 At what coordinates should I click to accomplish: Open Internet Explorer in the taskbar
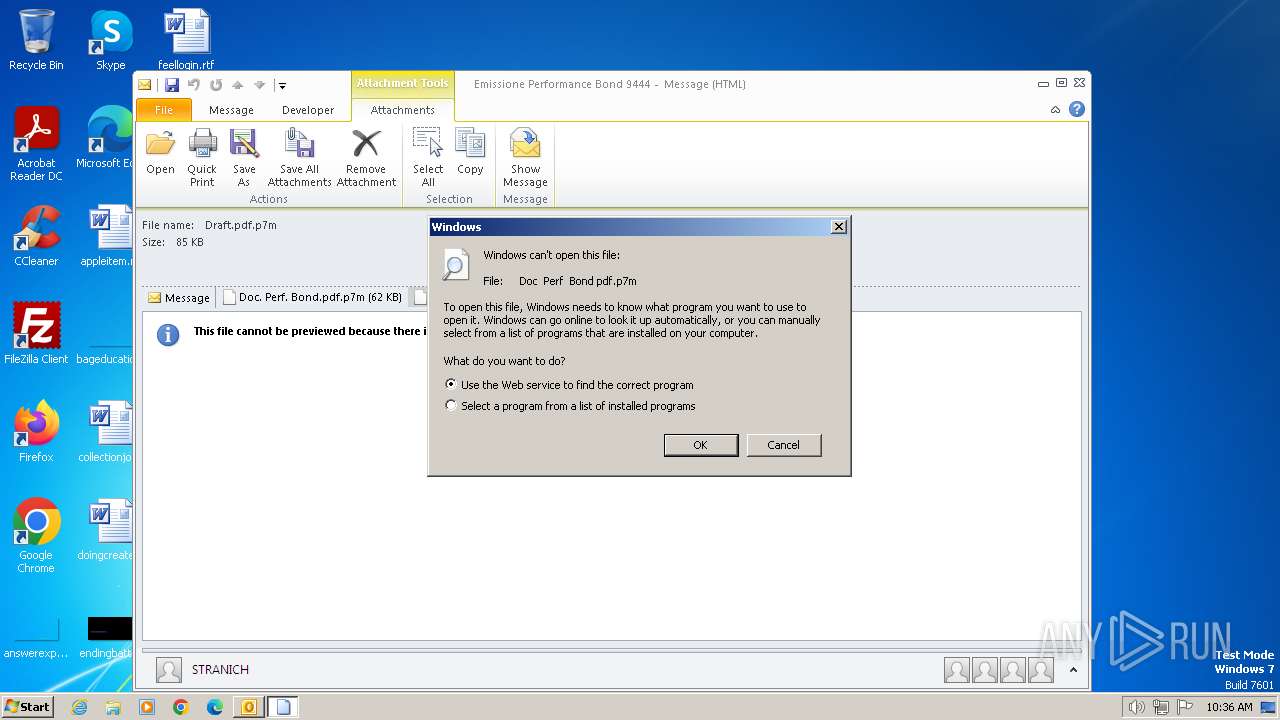(79, 707)
